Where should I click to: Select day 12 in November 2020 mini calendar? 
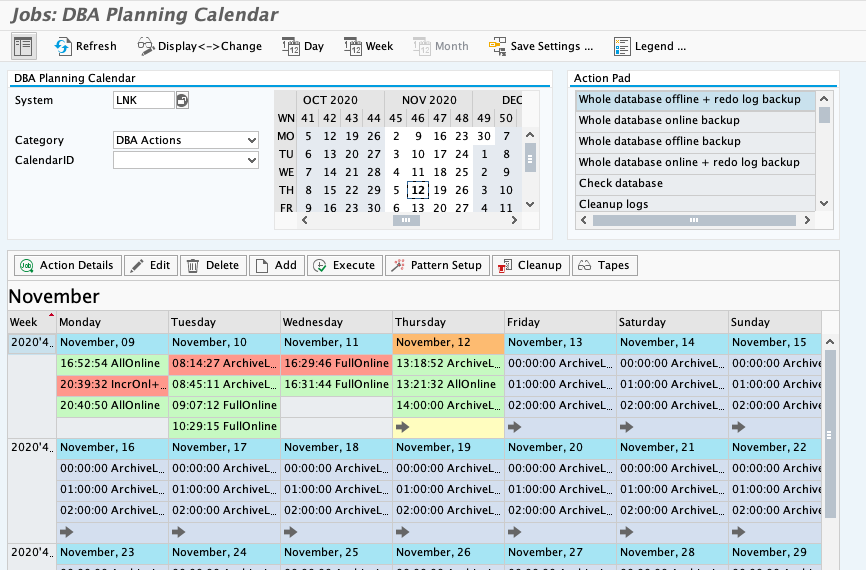pos(418,190)
